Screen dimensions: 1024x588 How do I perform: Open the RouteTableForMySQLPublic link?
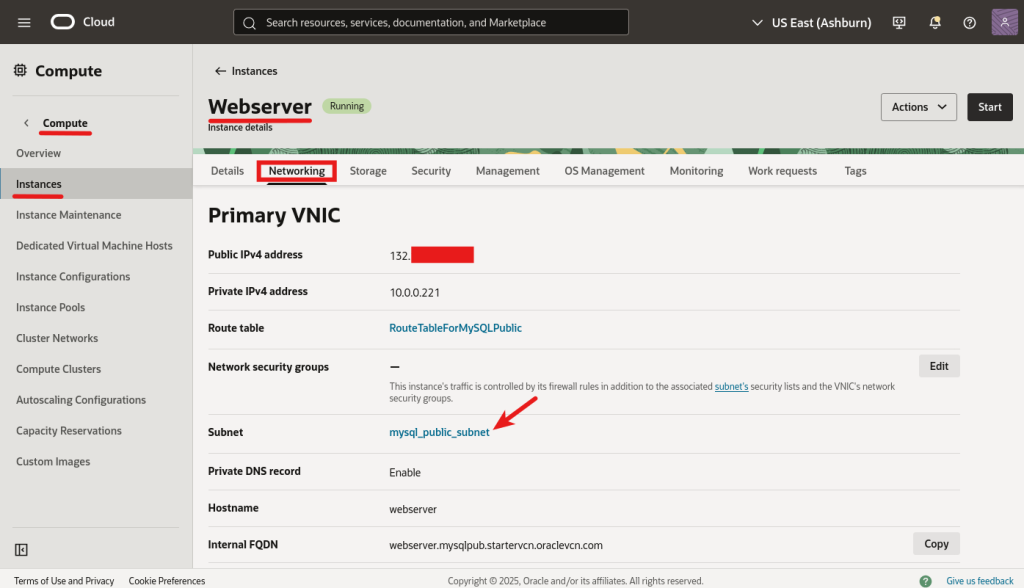click(x=455, y=328)
